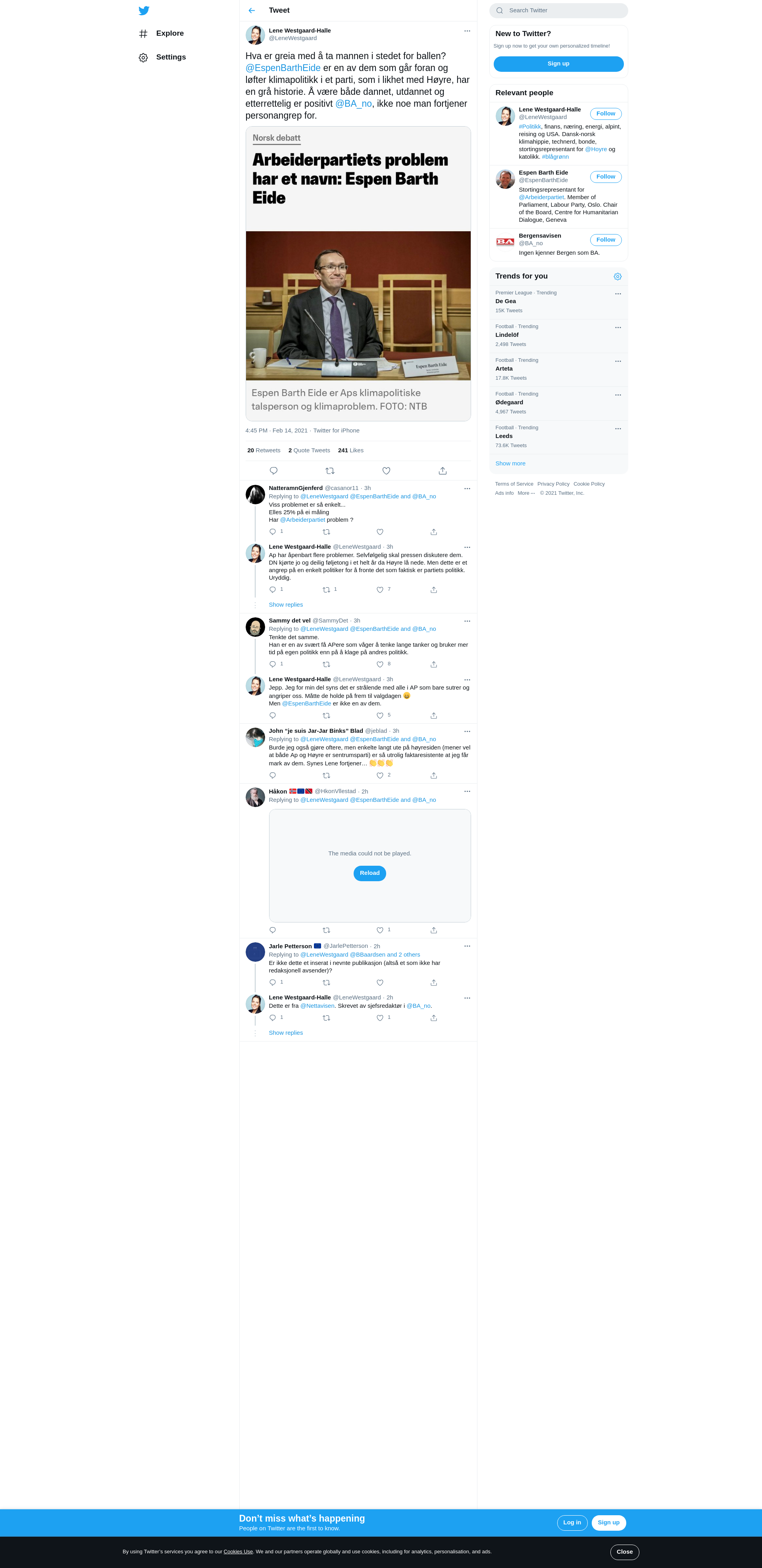Image resolution: width=762 pixels, height=1568 pixels.
Task: Reload the unplayable media
Action: click(370, 873)
